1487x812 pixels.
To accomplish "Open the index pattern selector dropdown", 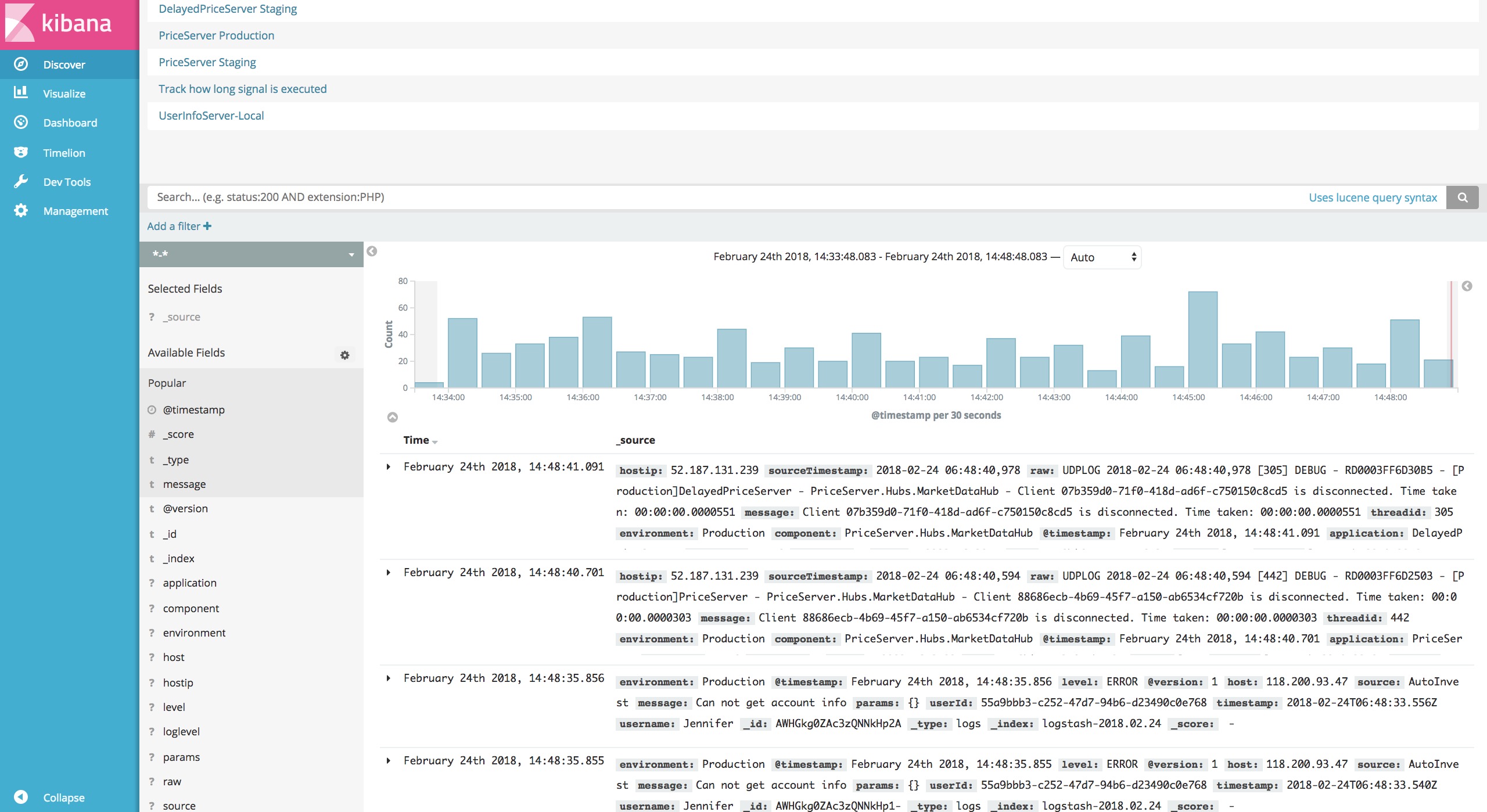I will coord(251,254).
